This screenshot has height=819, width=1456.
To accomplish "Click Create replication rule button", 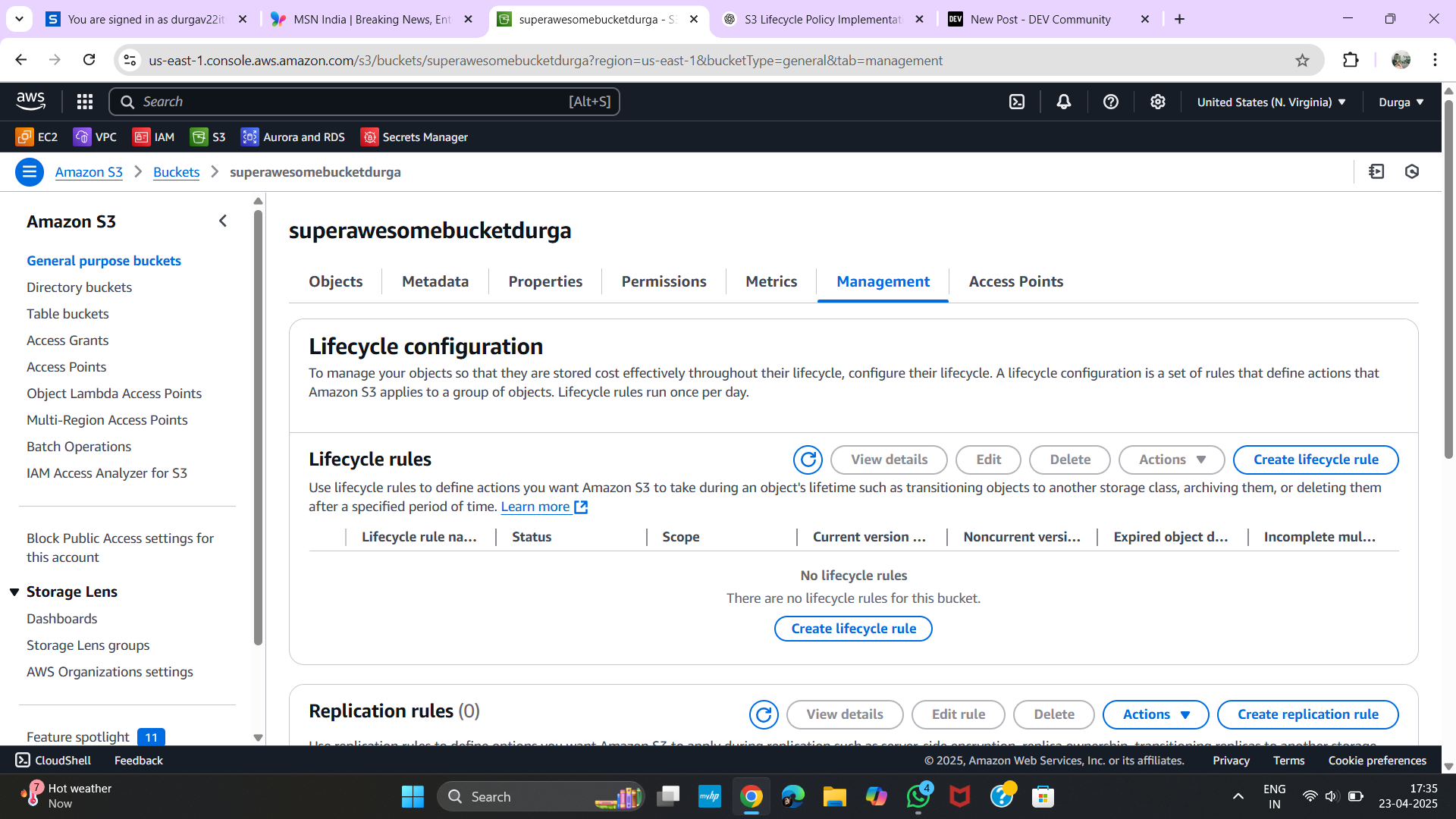I will click(x=1307, y=714).
